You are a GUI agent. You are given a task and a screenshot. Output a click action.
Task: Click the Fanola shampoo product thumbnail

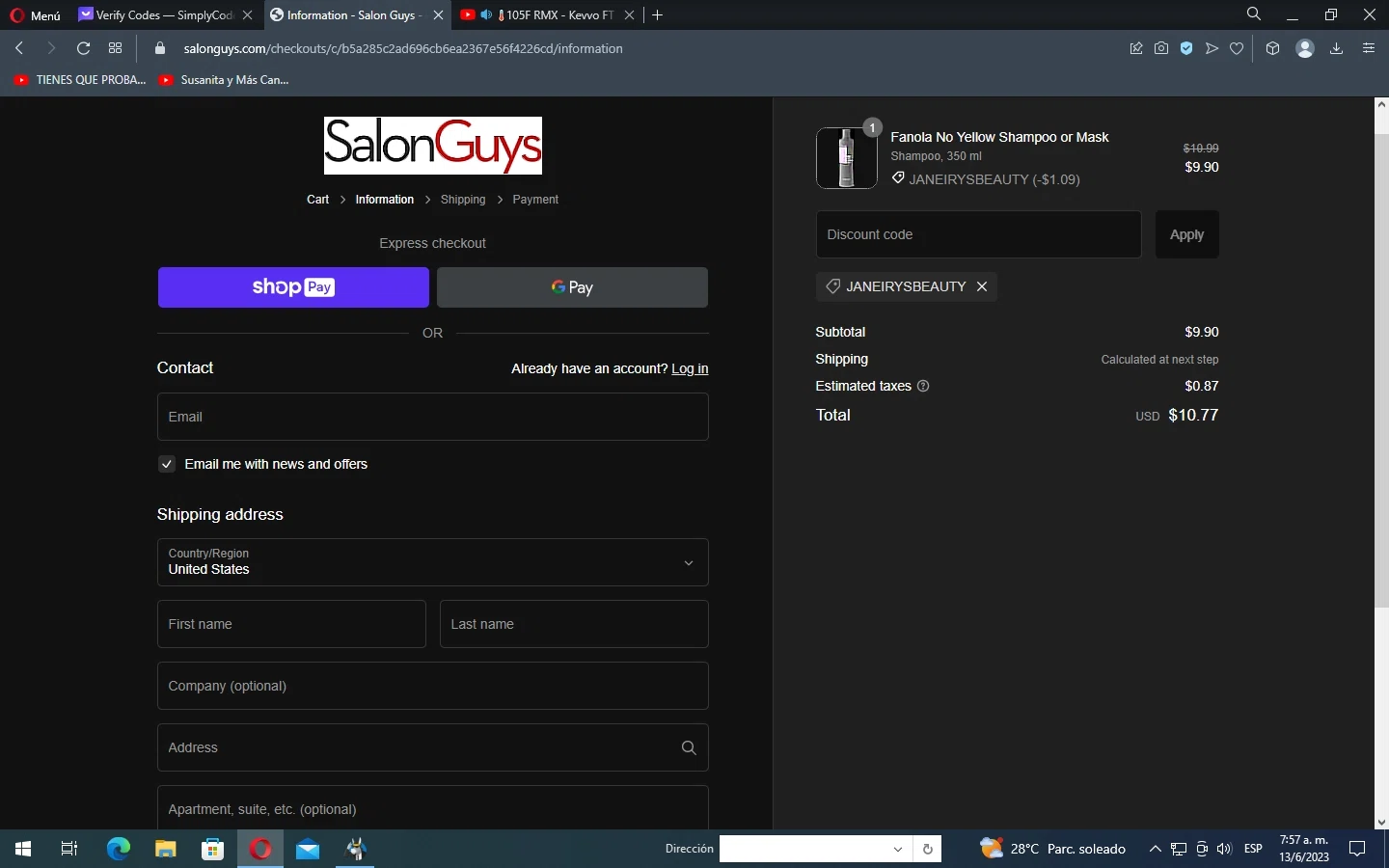[x=847, y=158]
